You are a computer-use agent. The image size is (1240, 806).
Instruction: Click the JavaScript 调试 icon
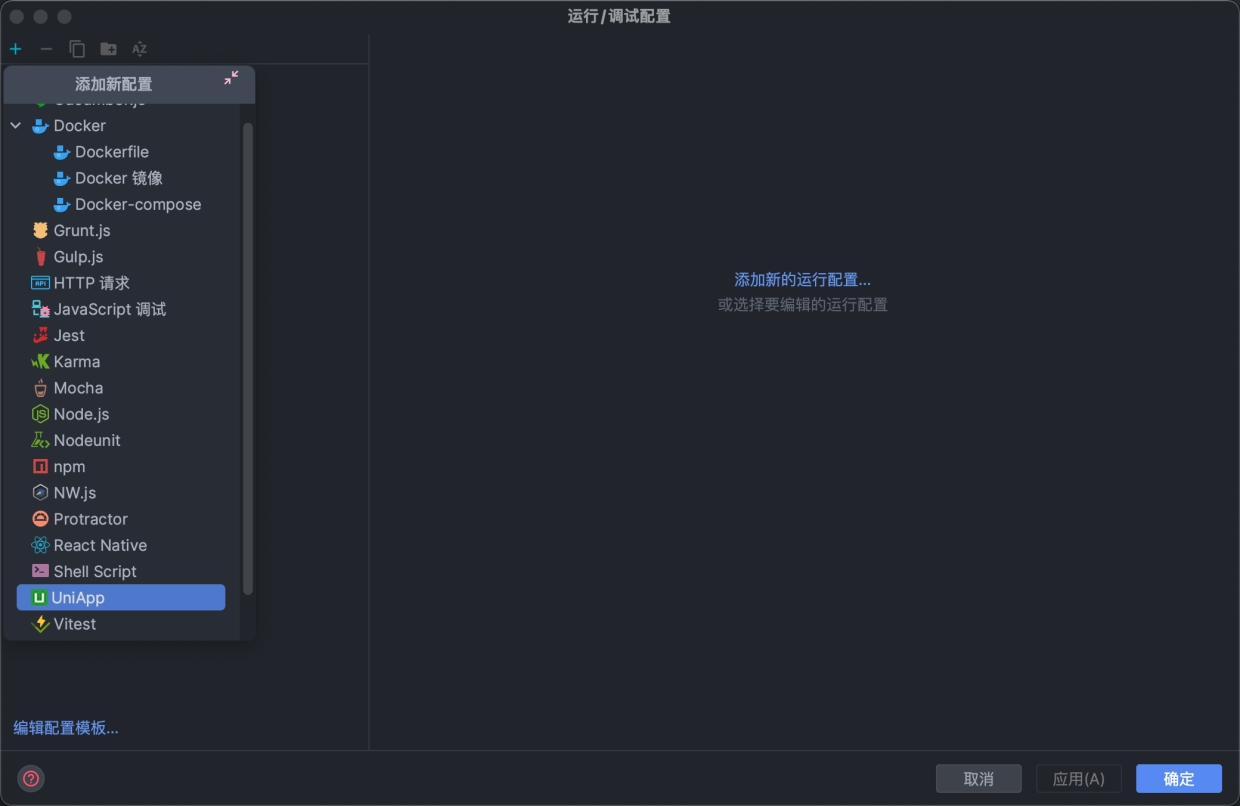[40, 309]
